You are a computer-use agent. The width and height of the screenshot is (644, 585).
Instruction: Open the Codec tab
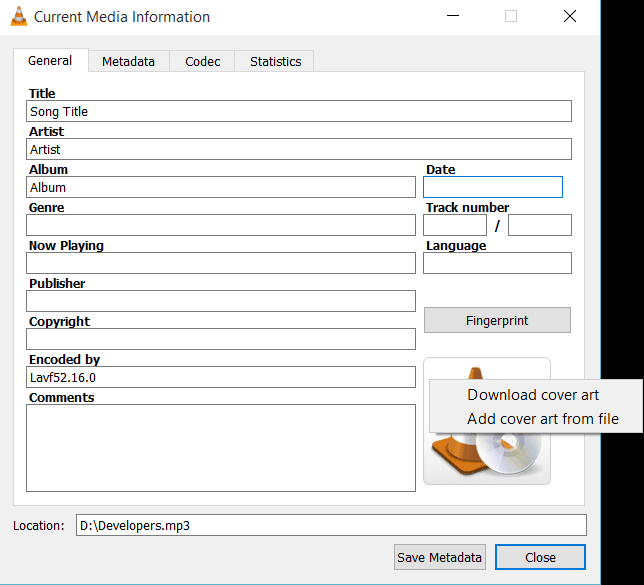[x=202, y=61]
